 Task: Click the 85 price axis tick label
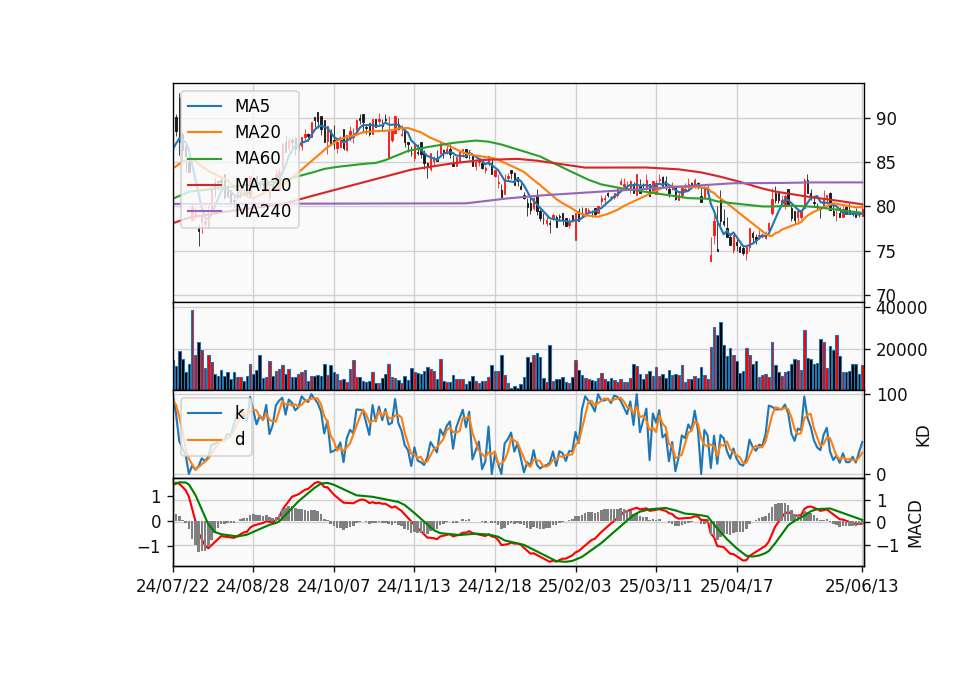tap(886, 163)
